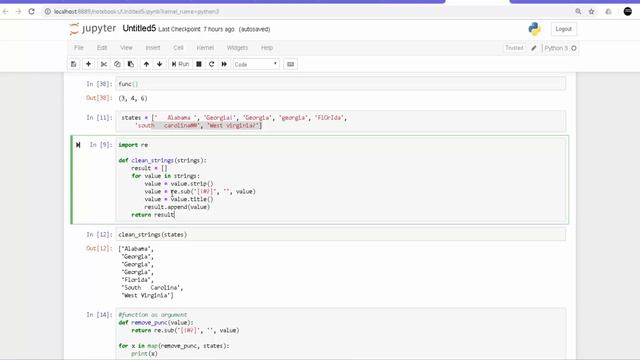Click the def remove_punc(value) line
This screenshot has width=640, height=360.
pyautogui.click(x=156, y=322)
